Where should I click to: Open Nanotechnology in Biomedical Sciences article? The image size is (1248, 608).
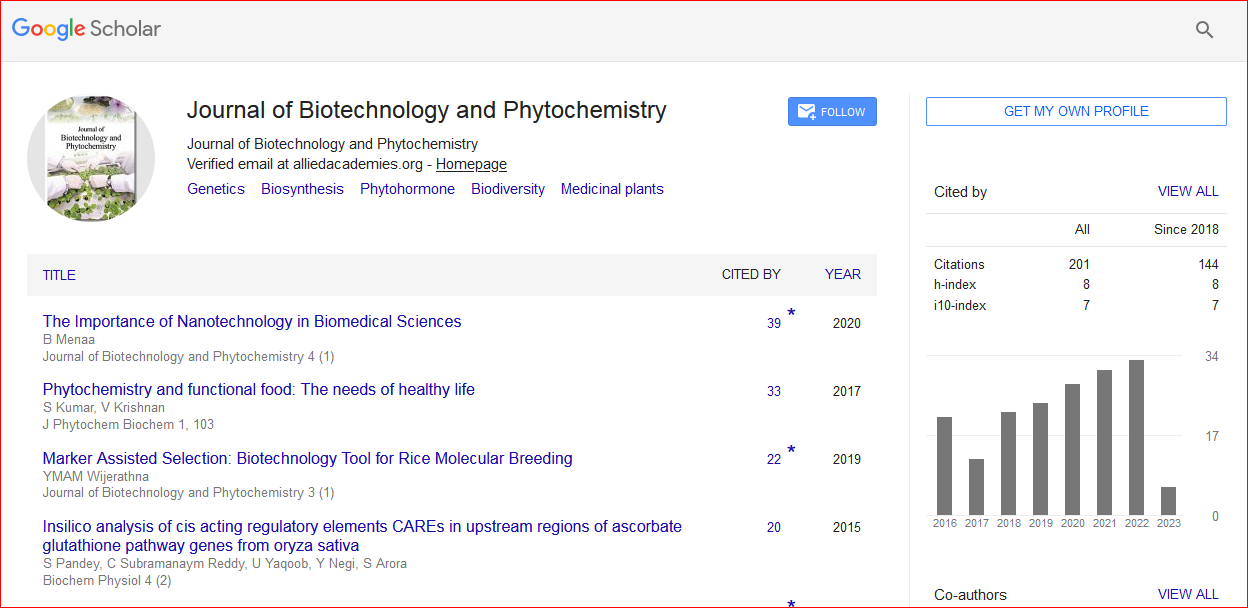pos(252,322)
